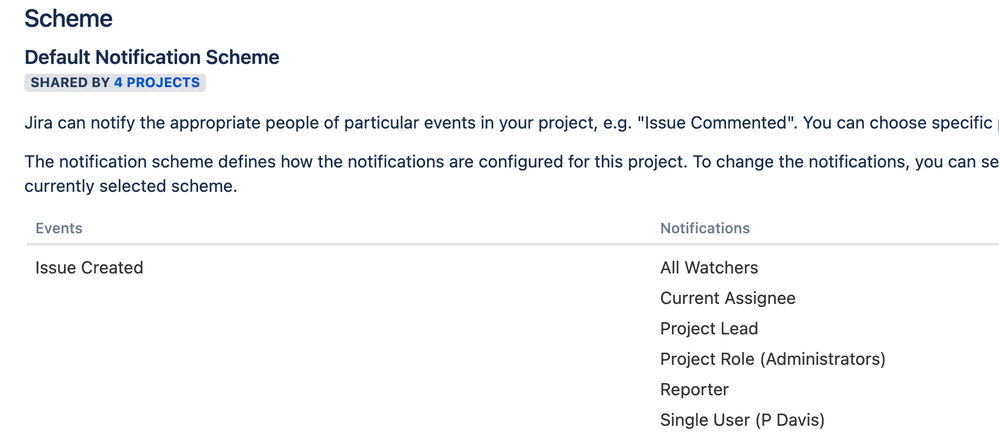The width and height of the screenshot is (999, 441).
Task: Select the Reporter notification entry
Action: coord(694,389)
